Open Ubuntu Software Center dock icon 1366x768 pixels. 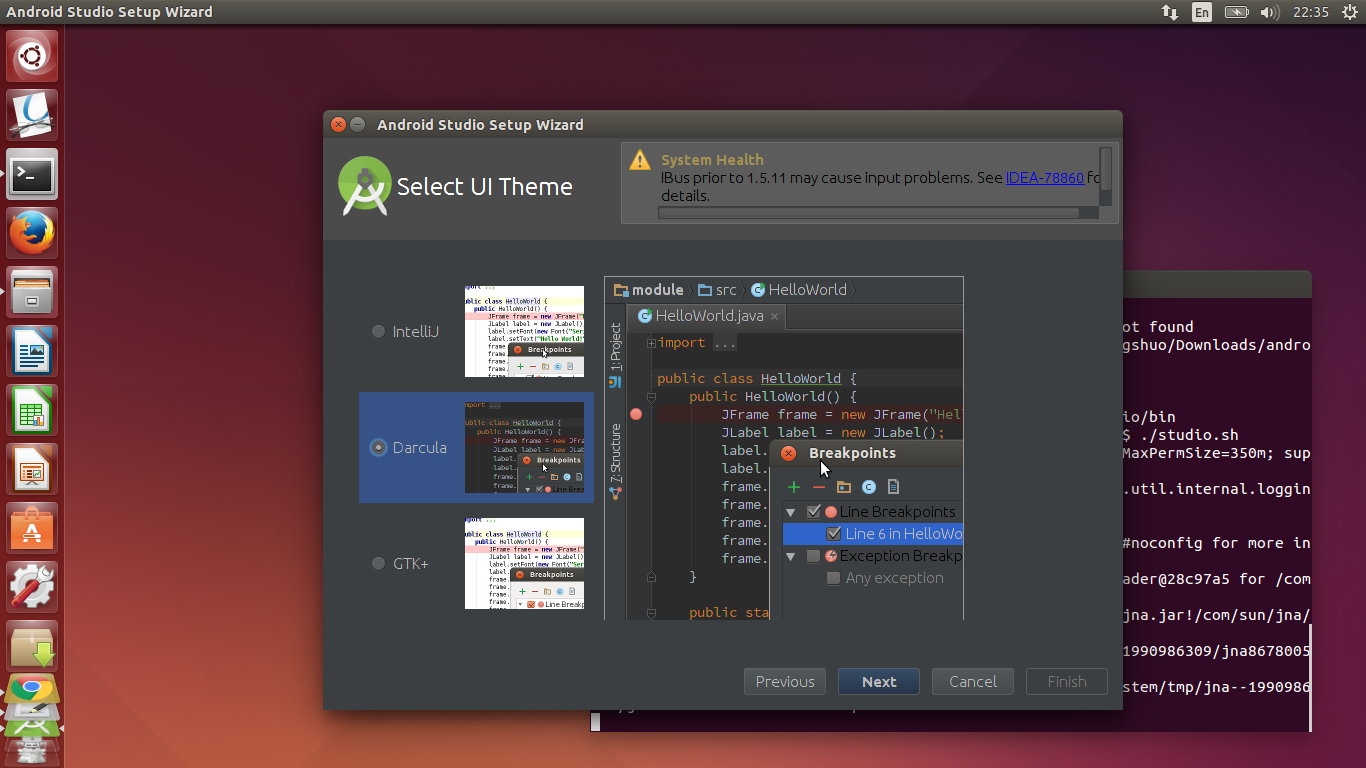33,528
